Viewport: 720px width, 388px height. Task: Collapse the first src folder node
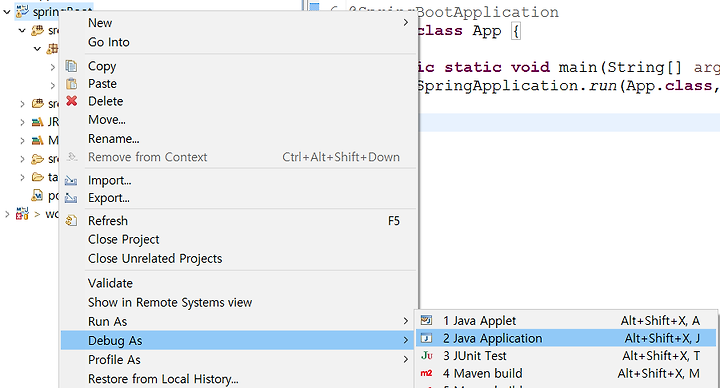(x=22, y=30)
